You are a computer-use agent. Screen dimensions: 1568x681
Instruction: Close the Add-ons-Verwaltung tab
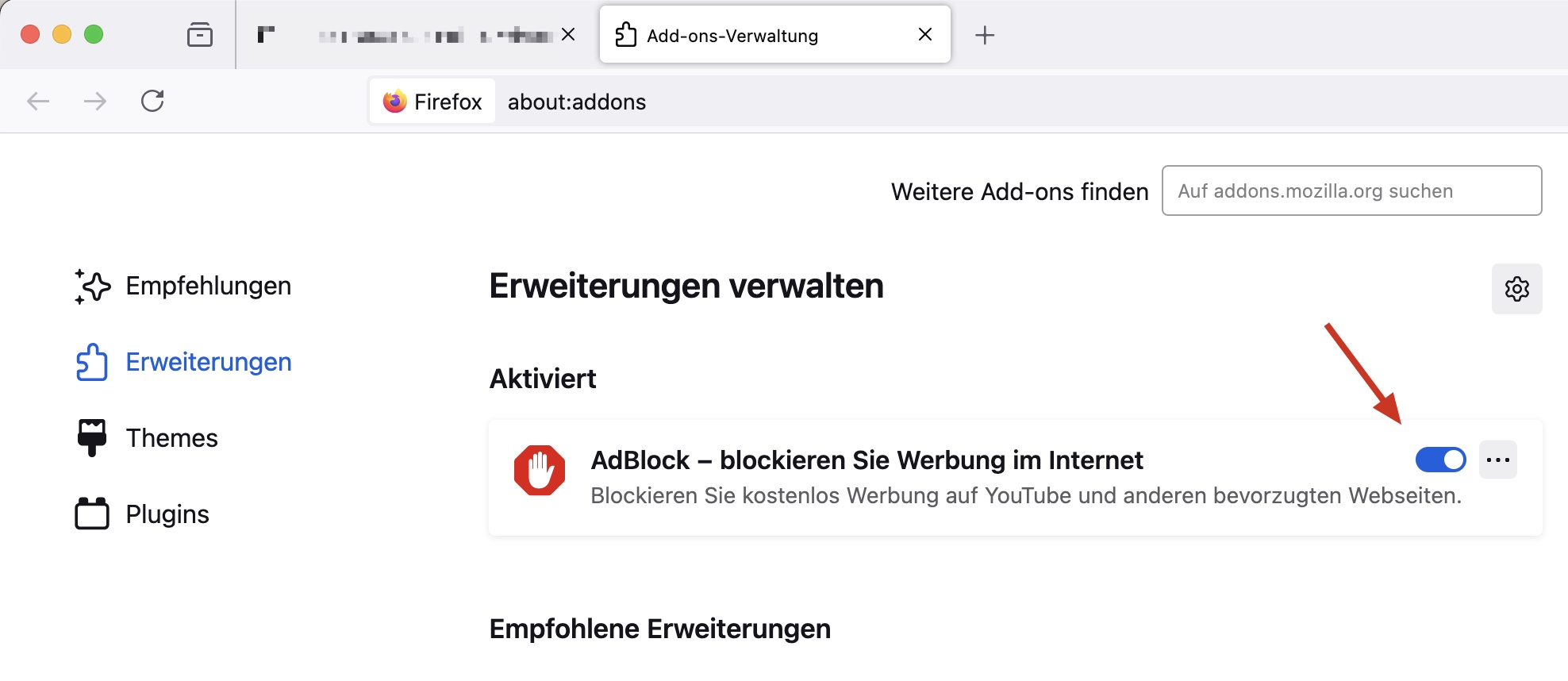tap(924, 34)
